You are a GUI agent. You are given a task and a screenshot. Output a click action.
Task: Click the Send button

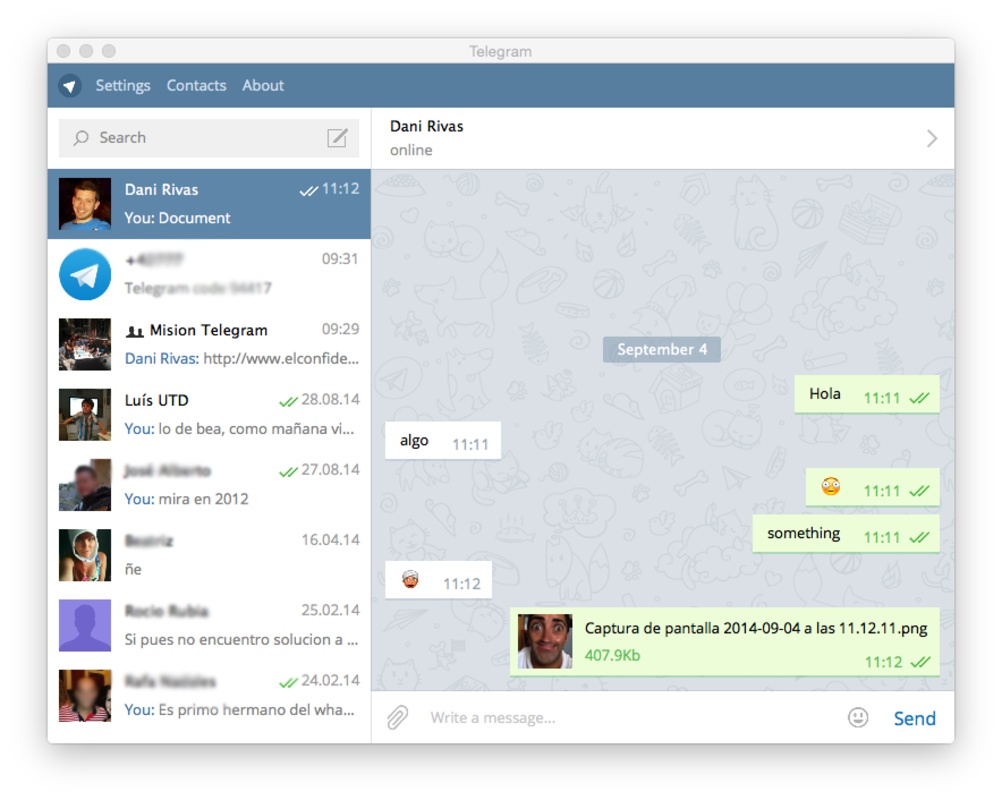(x=913, y=717)
